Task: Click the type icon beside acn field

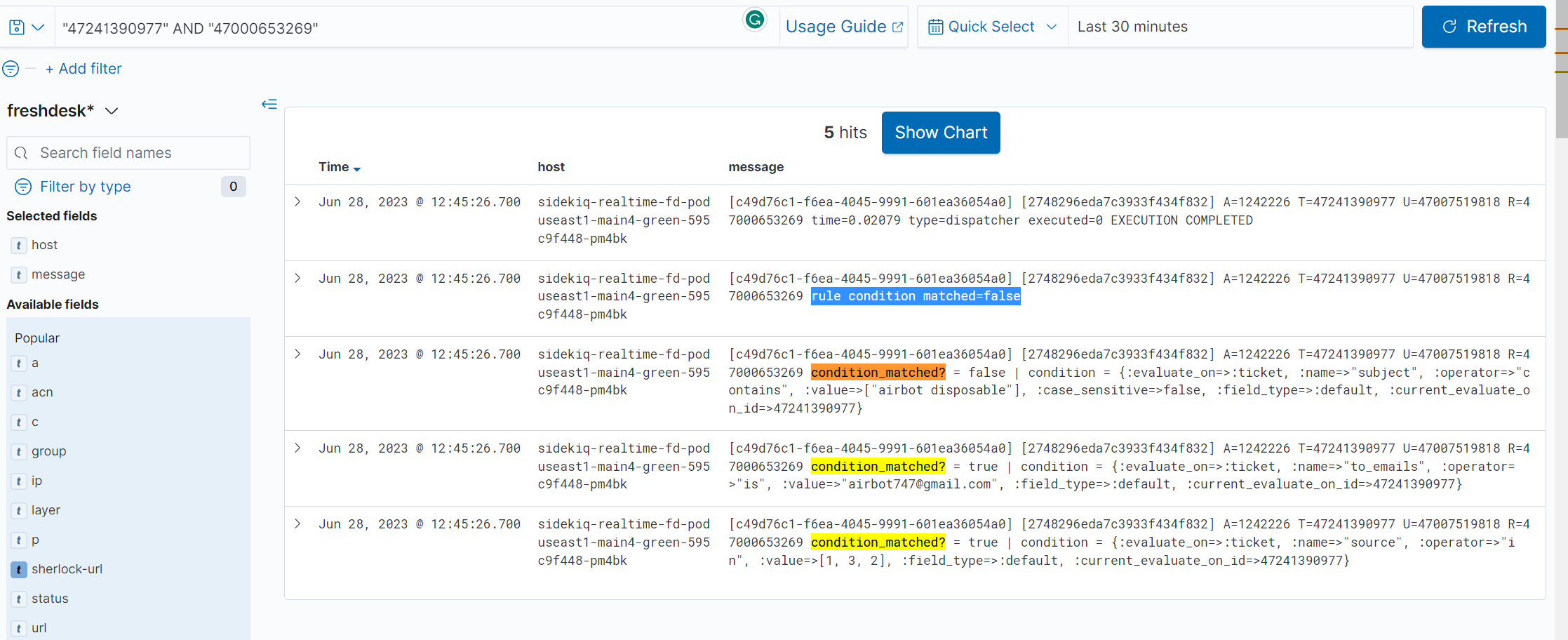Action: coord(19,392)
